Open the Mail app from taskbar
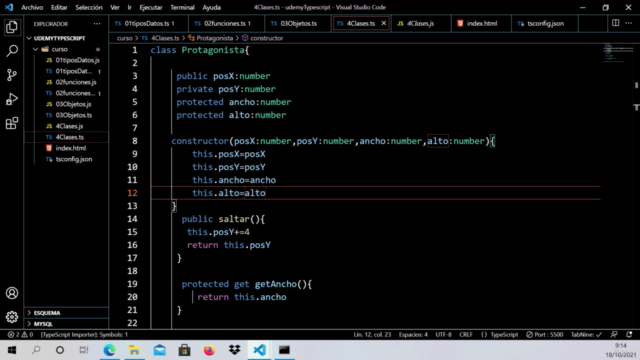Image resolution: width=640 pixels, height=360 pixels. pyautogui.click(x=160, y=350)
